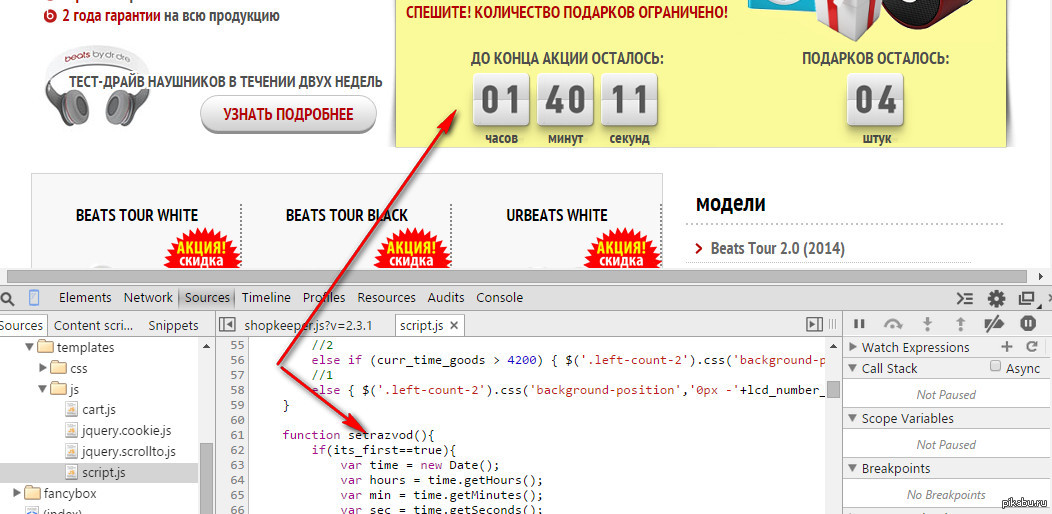This screenshot has height=514, width=1052.
Task: Click the file navigator vertical scrollbar
Action: click(207, 478)
